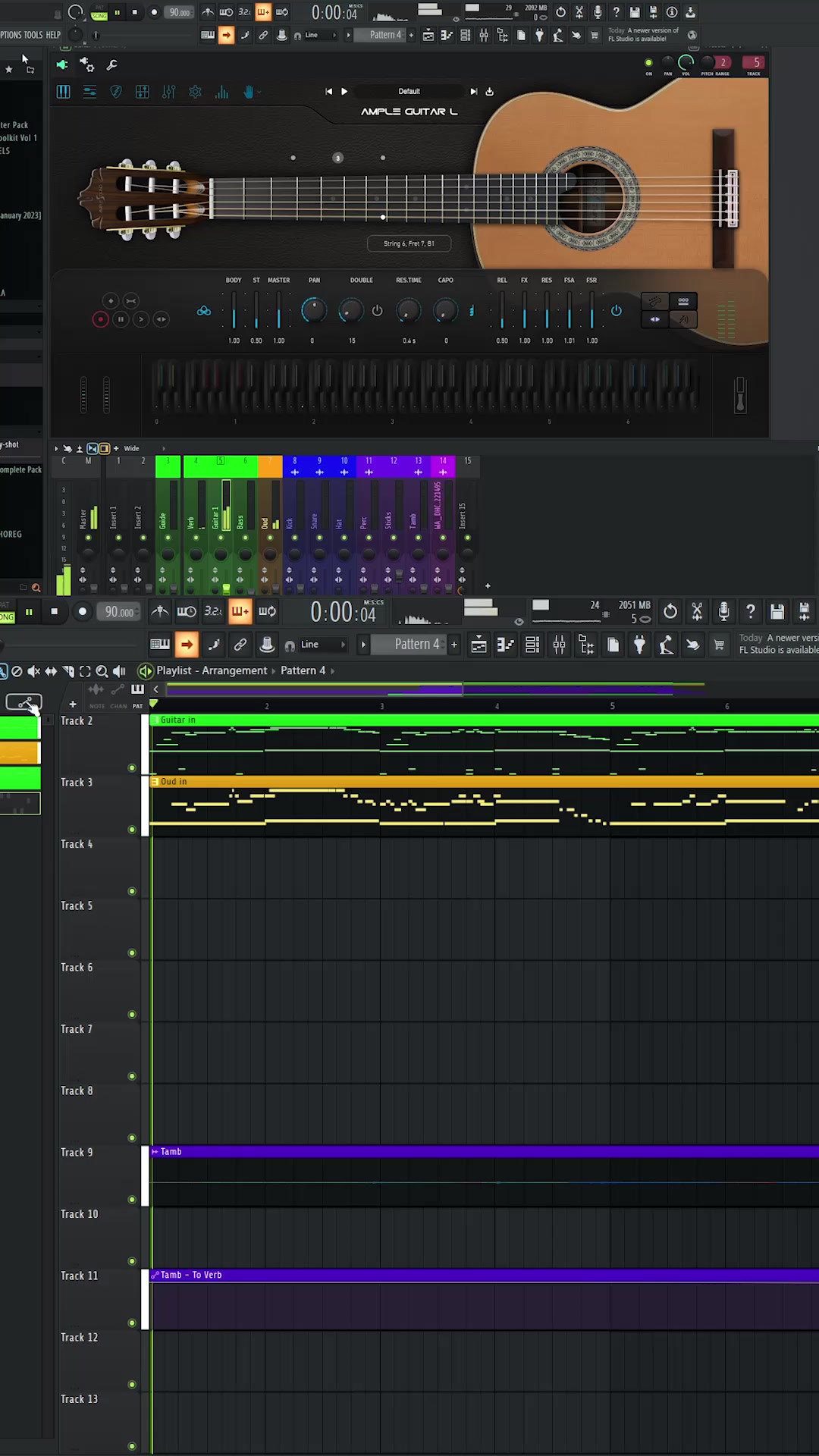819x1456 pixels.
Task: Open the Browser icon in large toolbar
Action: click(586, 645)
